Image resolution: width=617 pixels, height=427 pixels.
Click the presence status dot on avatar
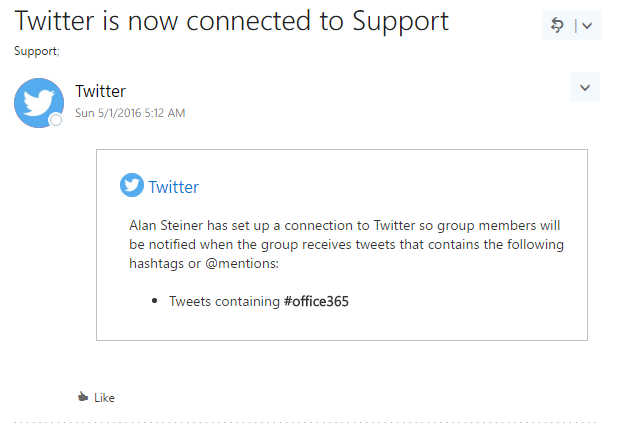(x=56, y=120)
